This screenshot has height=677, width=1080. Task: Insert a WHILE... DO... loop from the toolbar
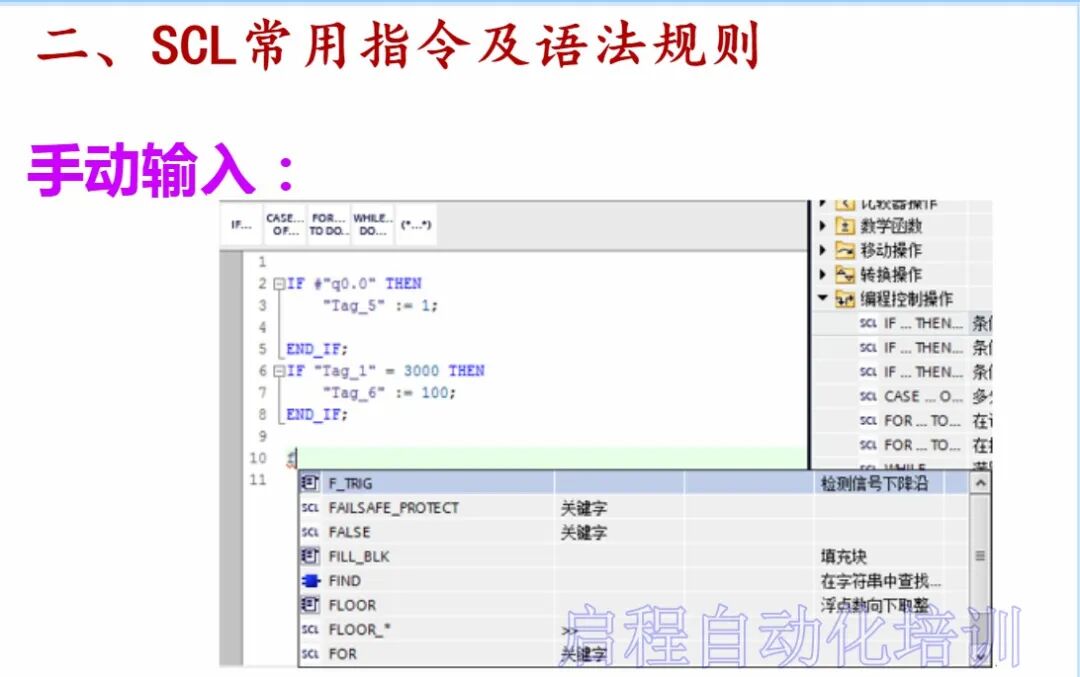click(x=372, y=225)
